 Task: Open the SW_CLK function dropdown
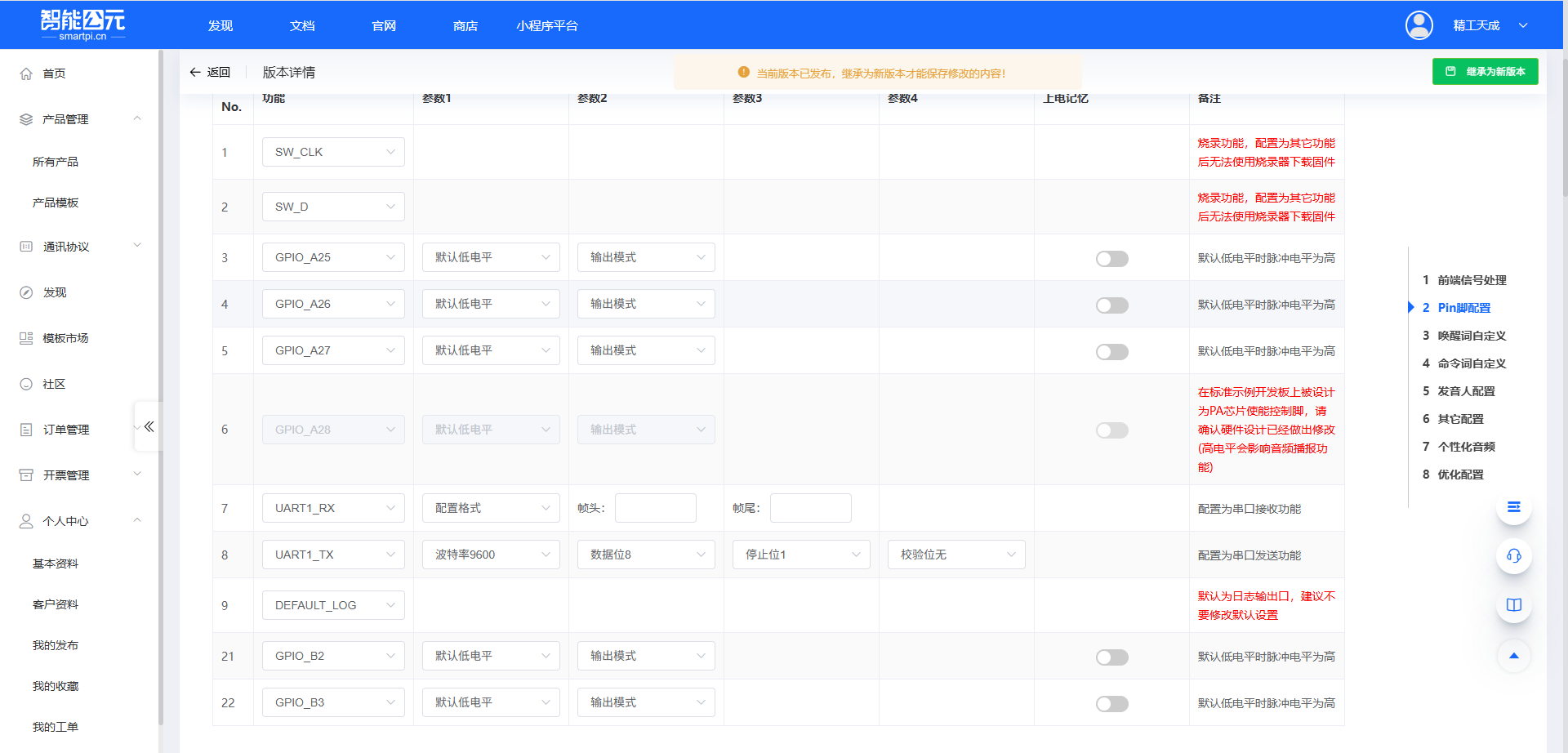pyautogui.click(x=333, y=152)
